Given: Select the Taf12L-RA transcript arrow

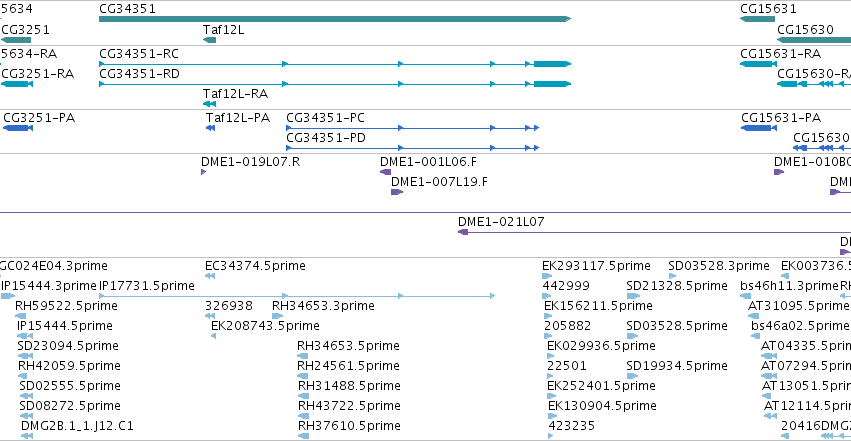Looking at the screenshot, I should (x=209, y=104).
